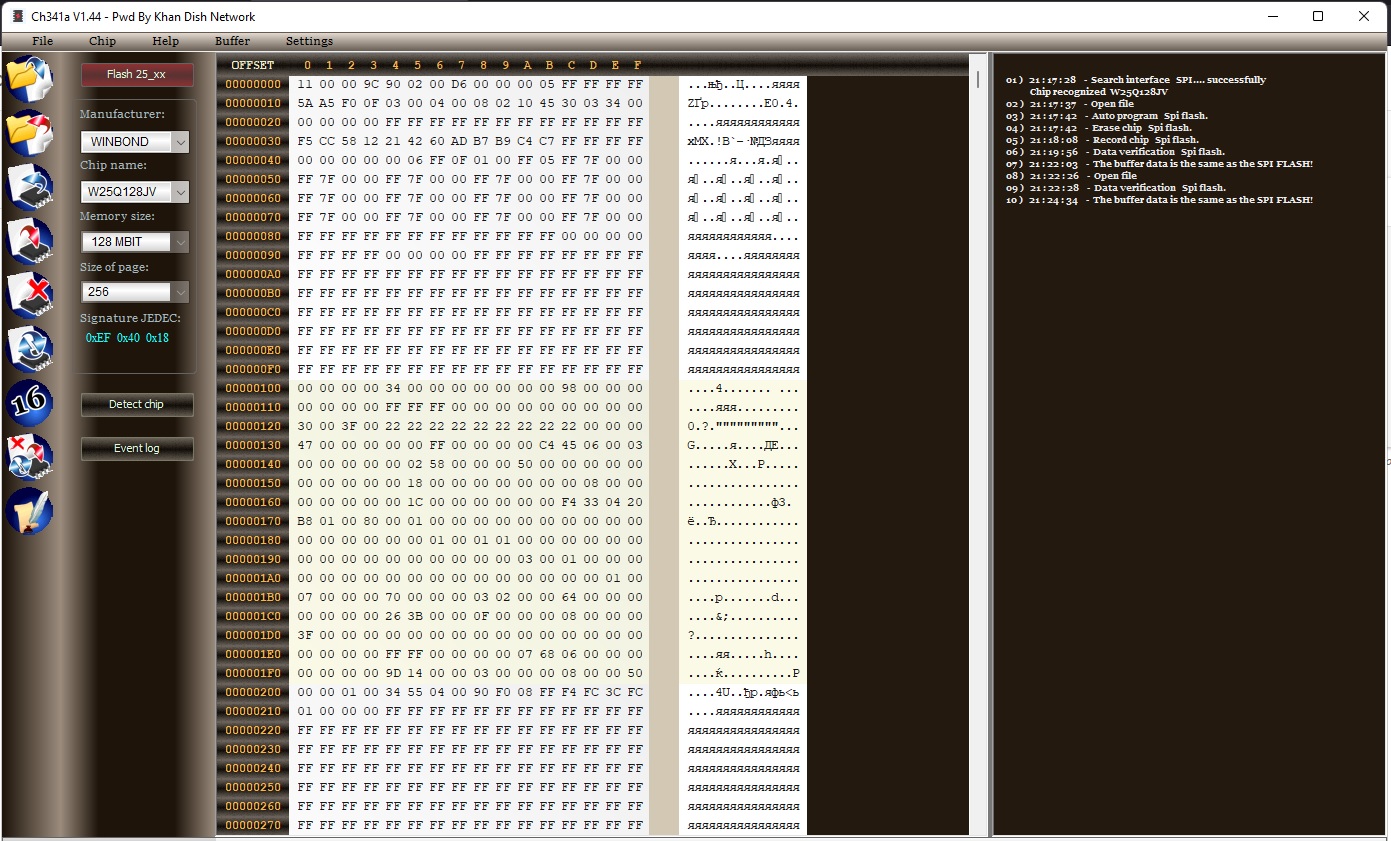Click log entry 'Erase chip Spi flash.'
1391x841 pixels.
[1099, 128]
